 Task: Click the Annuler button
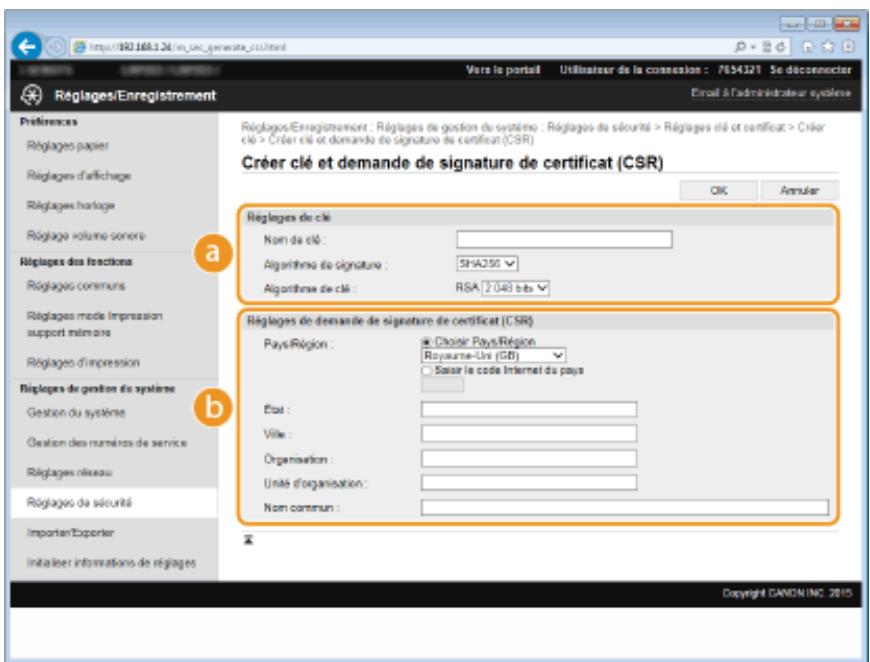[x=800, y=190]
